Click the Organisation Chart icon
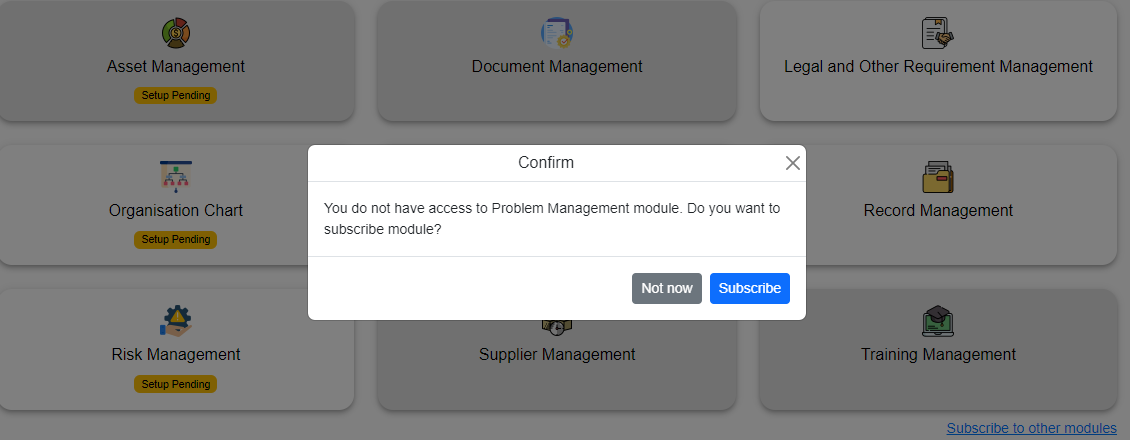Image resolution: width=1130 pixels, height=440 pixels. [176, 177]
